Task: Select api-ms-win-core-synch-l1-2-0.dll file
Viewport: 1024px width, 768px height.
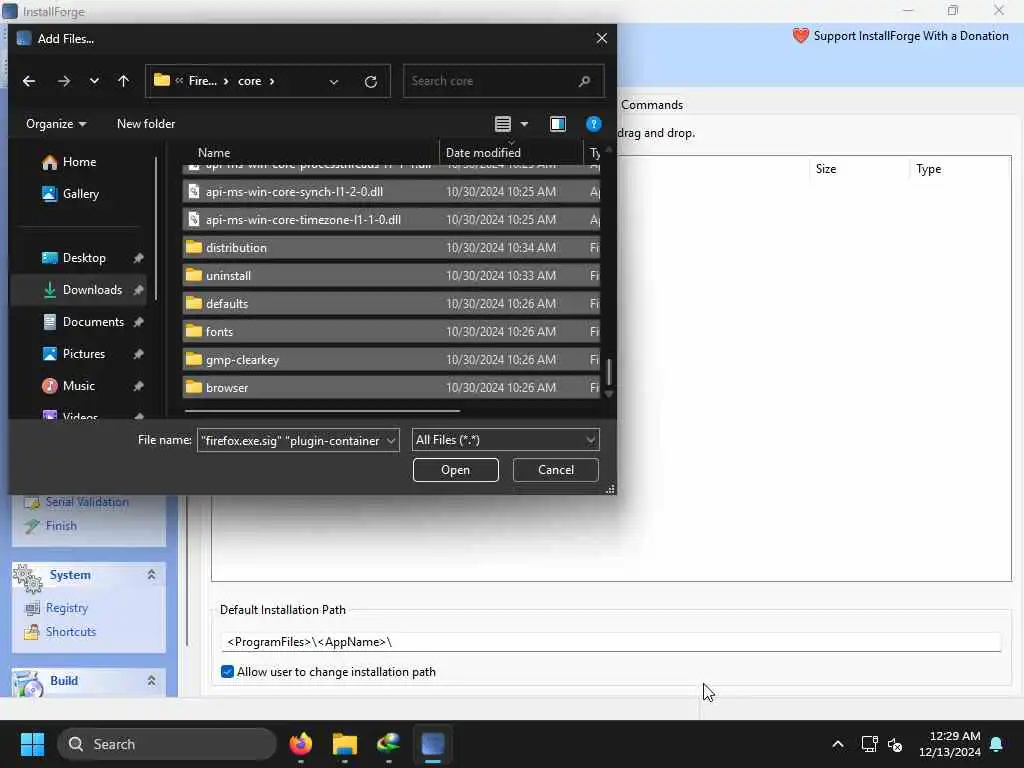Action: pos(391,191)
